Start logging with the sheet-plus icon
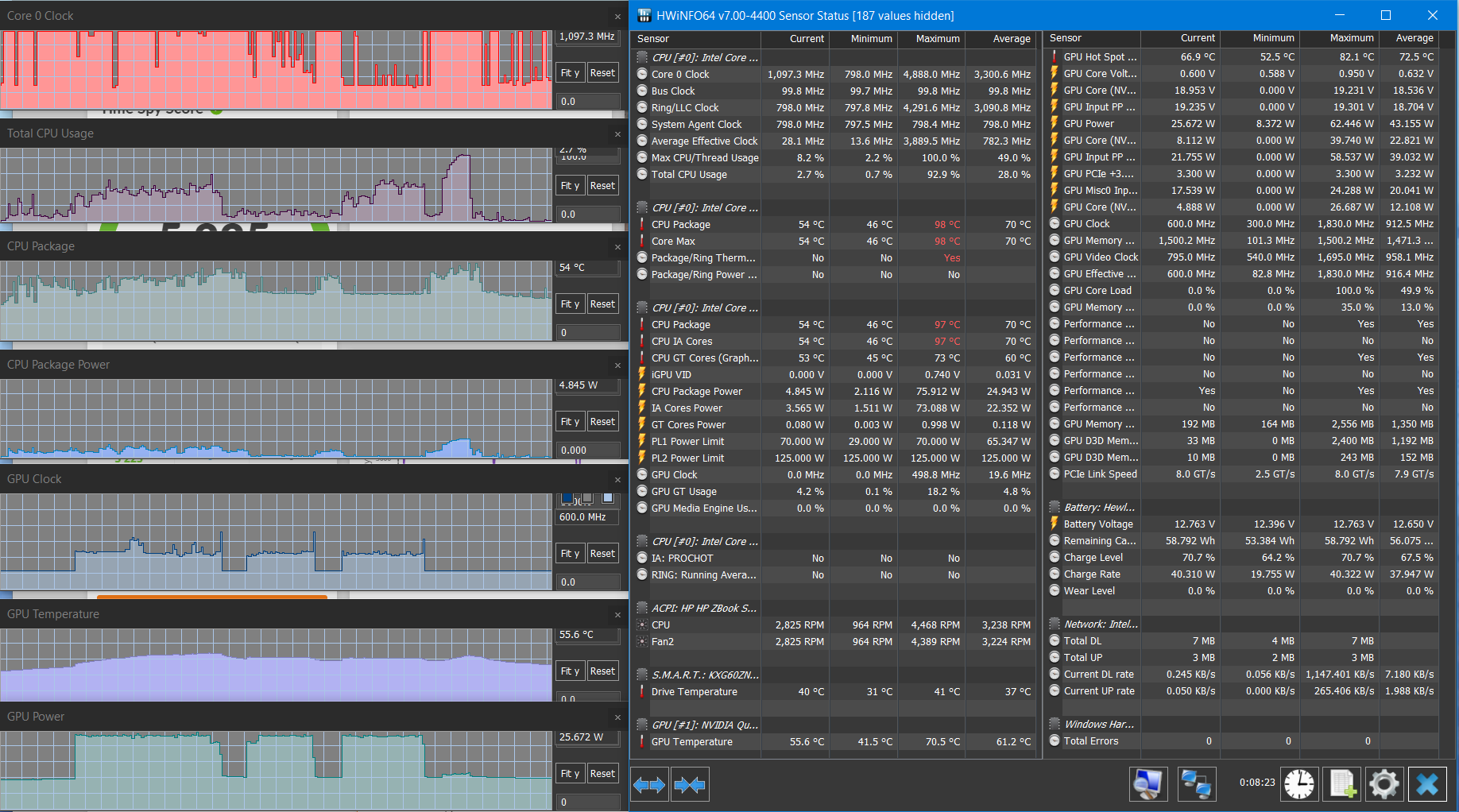 (x=1342, y=784)
